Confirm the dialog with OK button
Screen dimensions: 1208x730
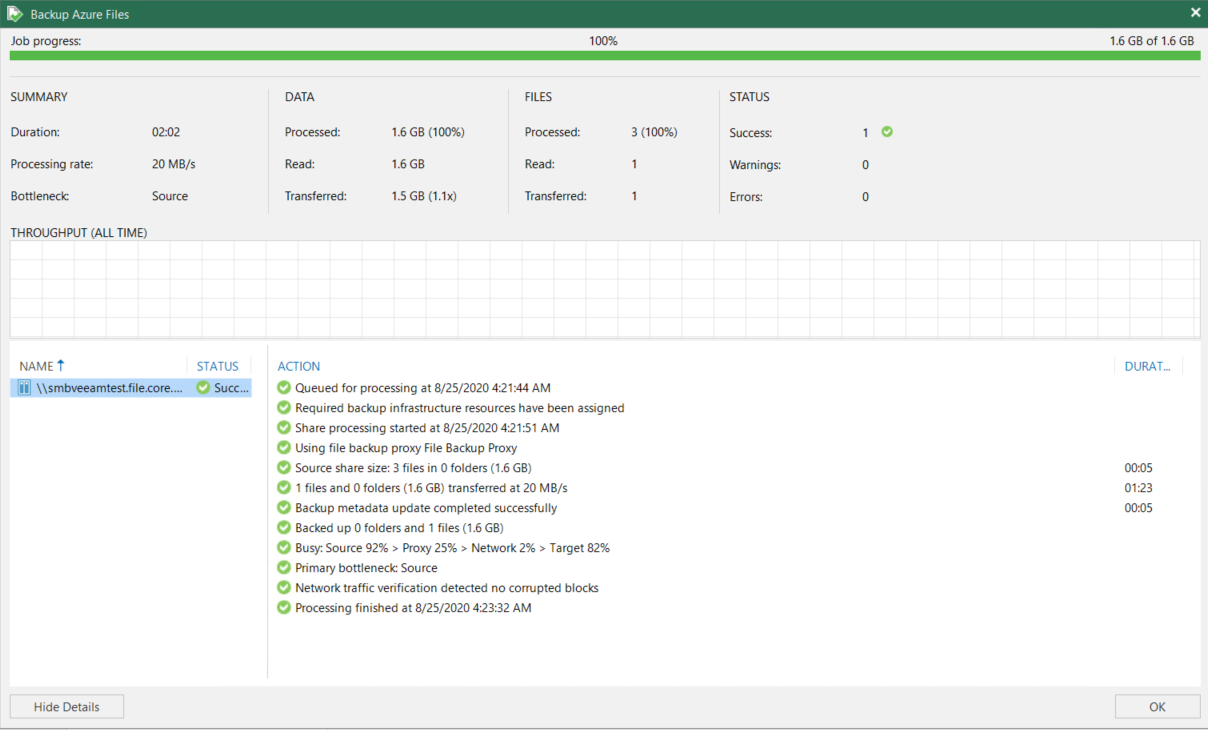click(1157, 706)
